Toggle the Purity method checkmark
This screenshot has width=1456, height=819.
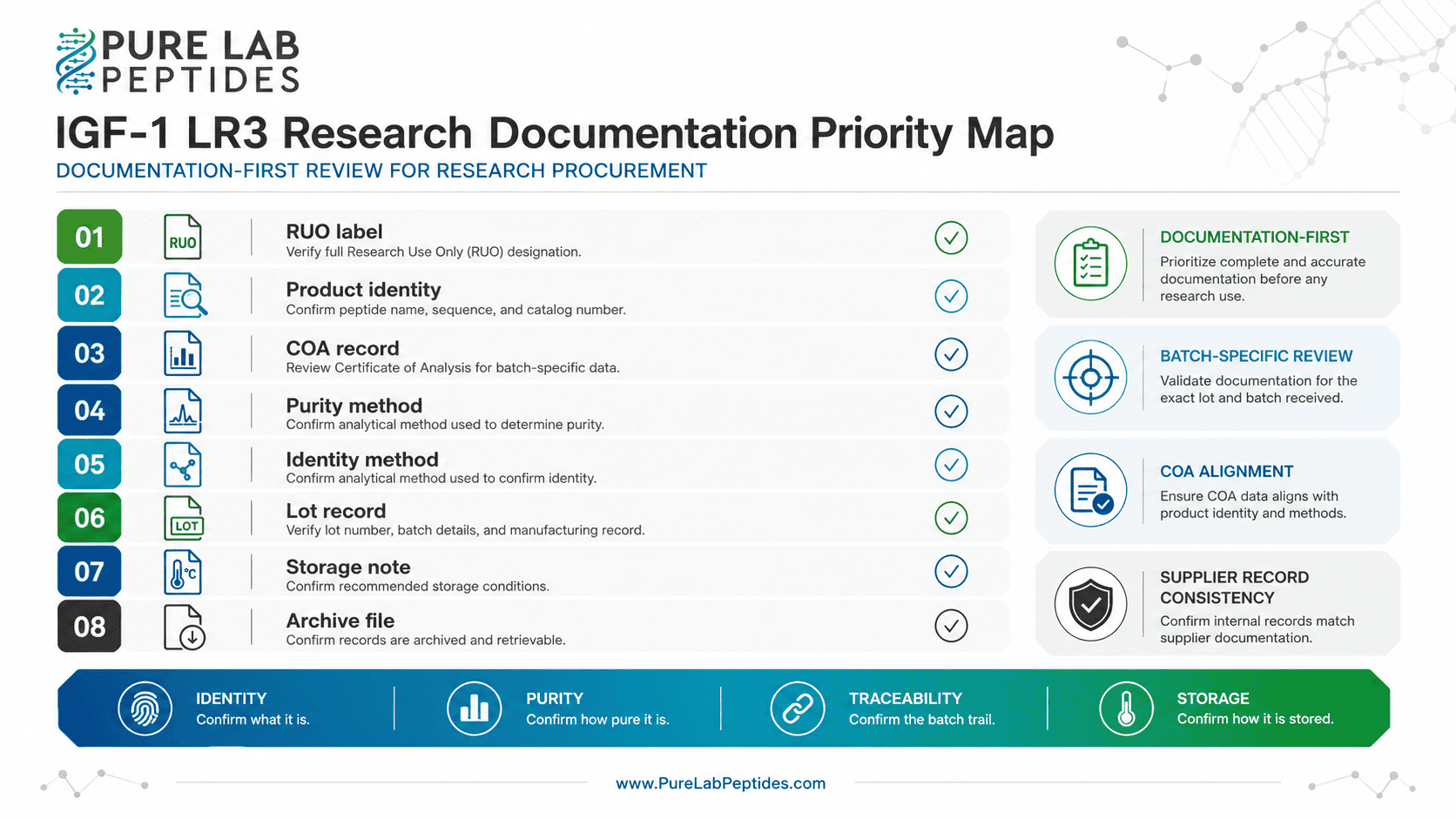951,411
